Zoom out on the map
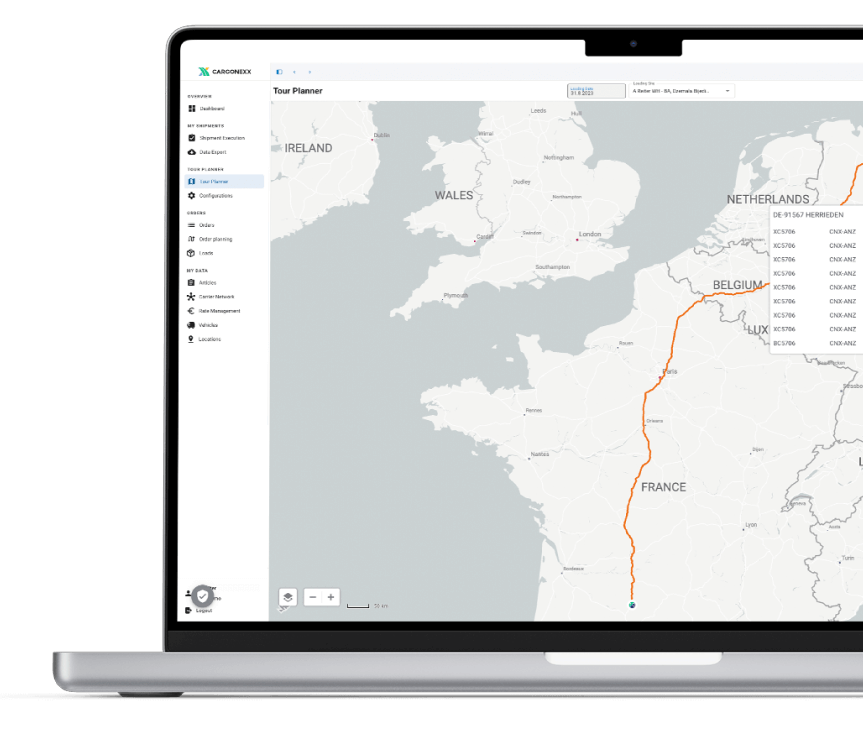This screenshot has width=863, height=740. coord(313,597)
